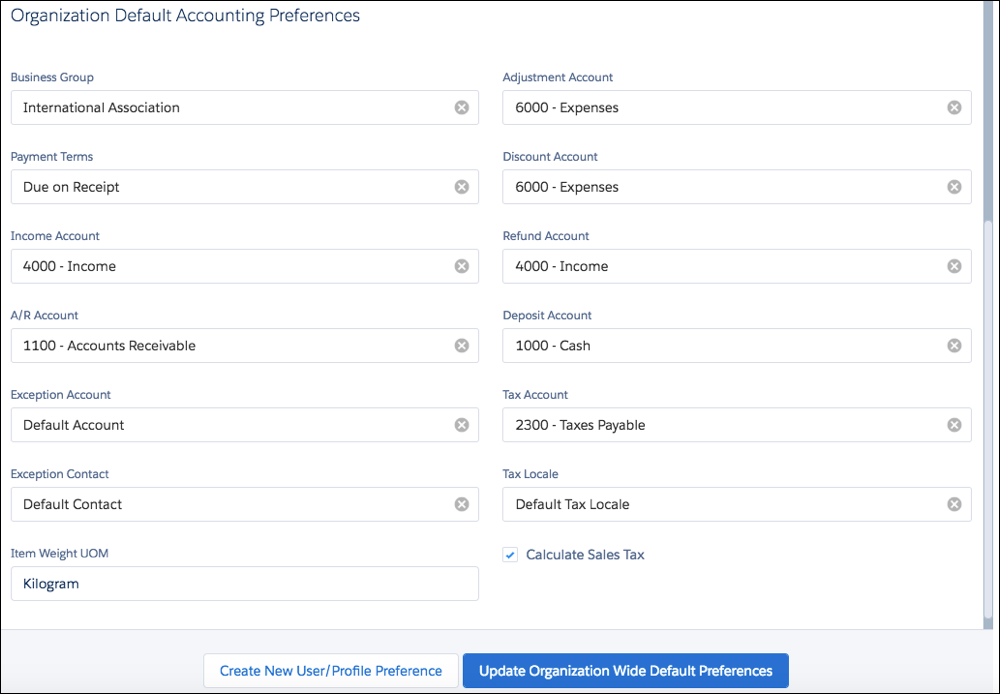
Task: Clear the Deposit Account field value
Action: click(954, 346)
